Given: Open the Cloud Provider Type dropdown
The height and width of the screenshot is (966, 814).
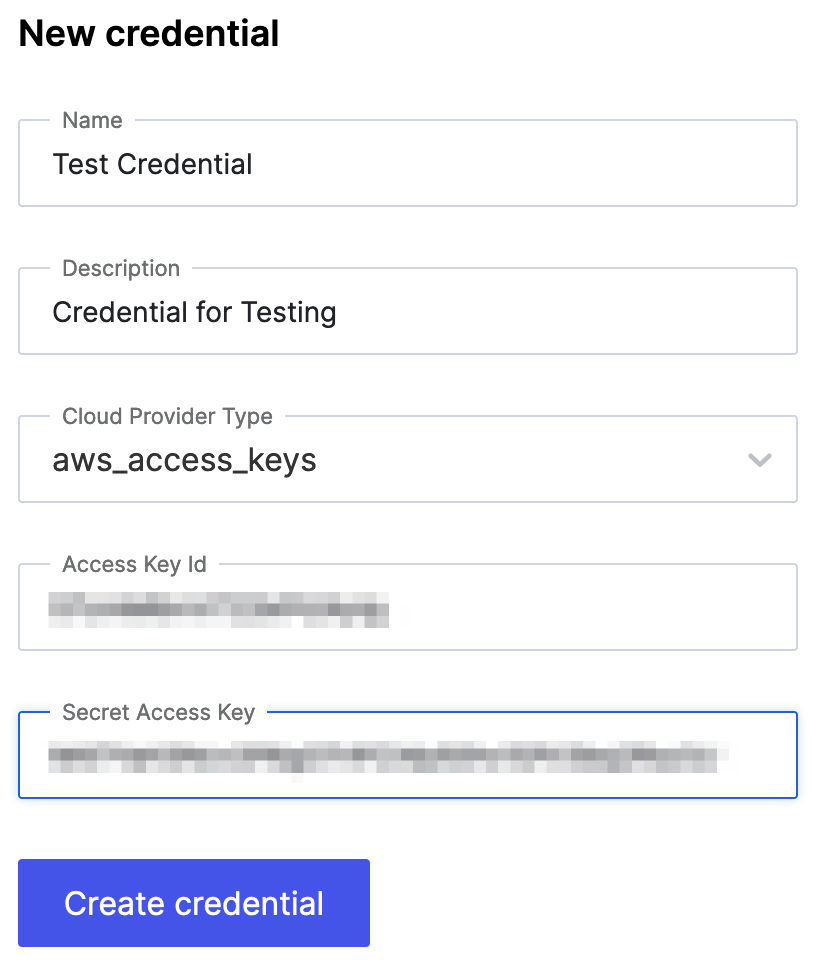Looking at the screenshot, I should pos(407,460).
